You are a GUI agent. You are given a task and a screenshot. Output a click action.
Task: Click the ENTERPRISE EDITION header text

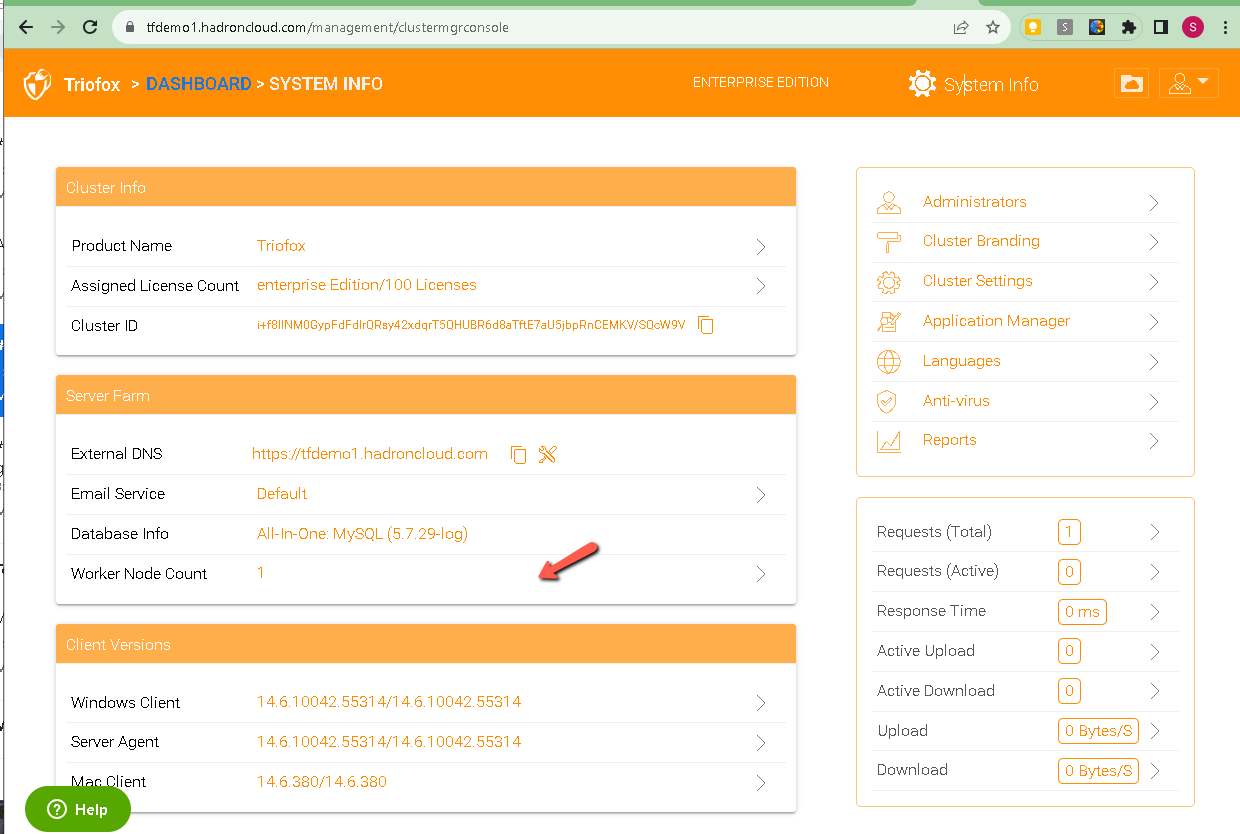pos(761,83)
